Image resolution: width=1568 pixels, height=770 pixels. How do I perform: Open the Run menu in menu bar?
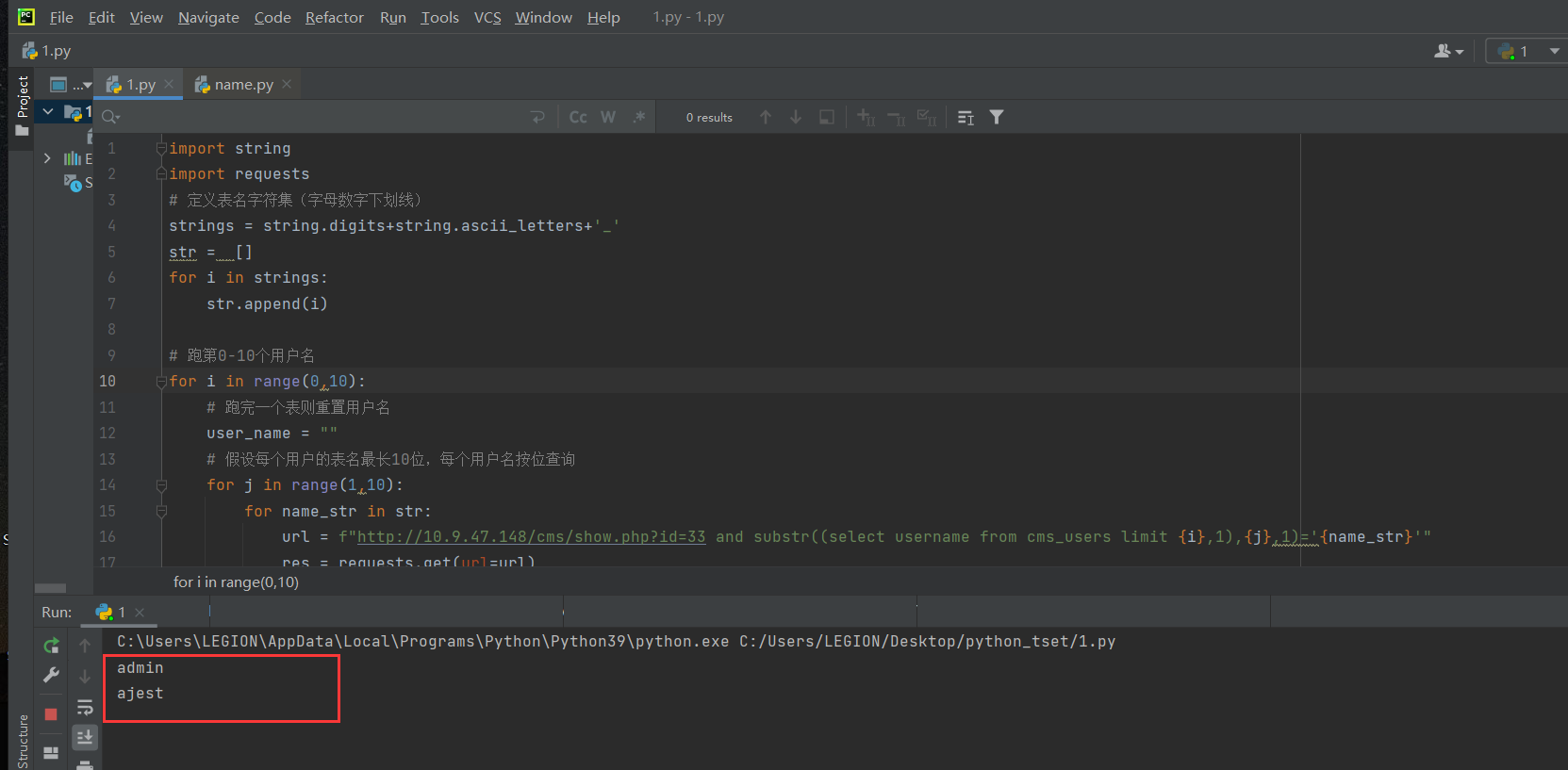click(x=393, y=17)
